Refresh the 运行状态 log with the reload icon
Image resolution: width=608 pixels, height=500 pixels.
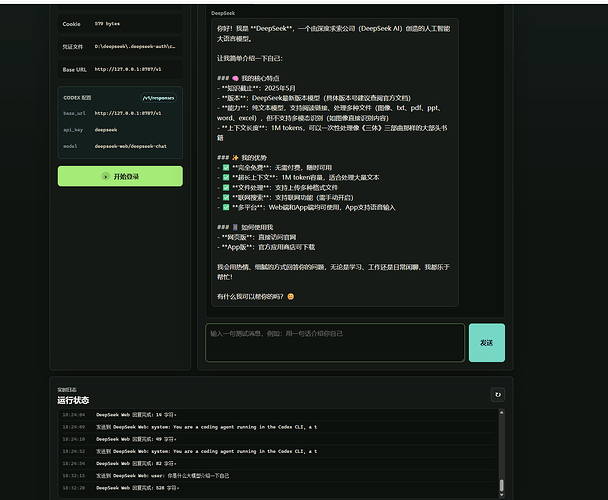pyautogui.click(x=498, y=394)
